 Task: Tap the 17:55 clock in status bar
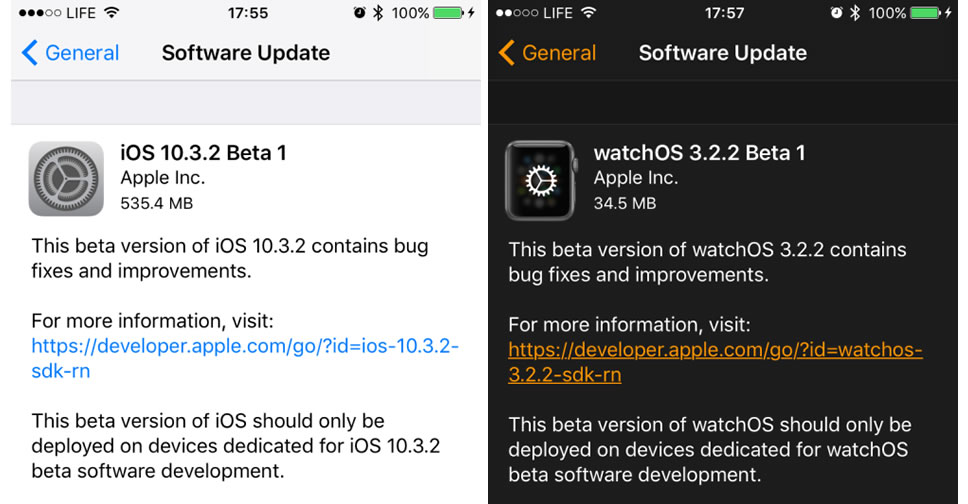tap(247, 13)
